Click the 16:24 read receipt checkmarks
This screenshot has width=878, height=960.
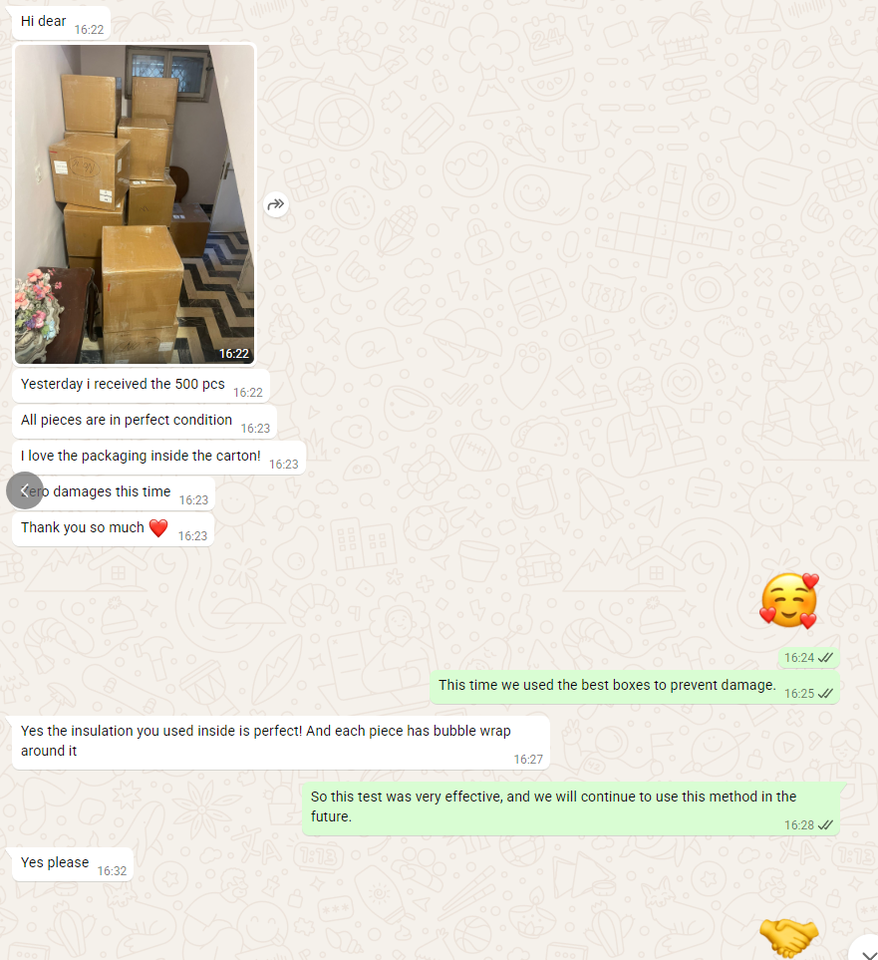coord(825,658)
